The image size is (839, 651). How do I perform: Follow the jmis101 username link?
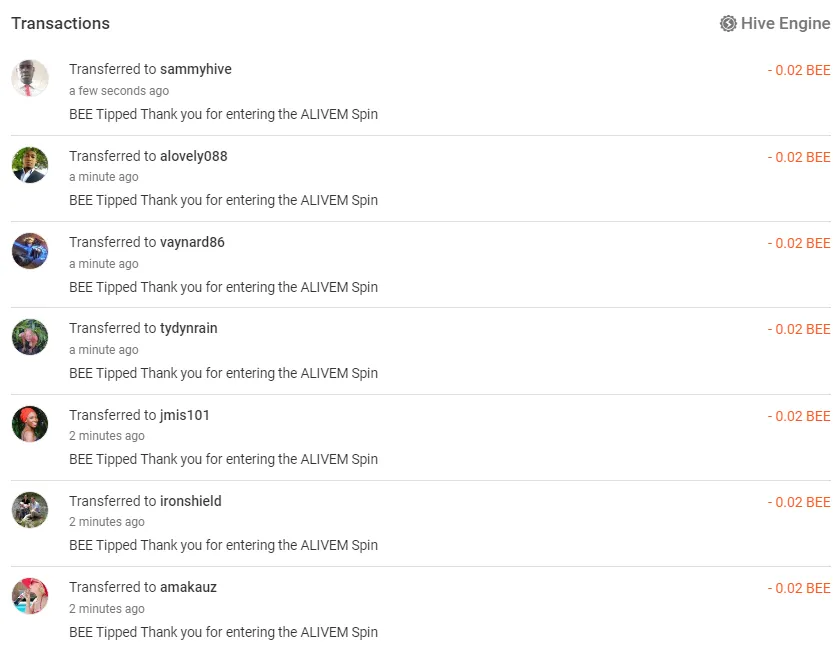pyautogui.click(x=185, y=415)
